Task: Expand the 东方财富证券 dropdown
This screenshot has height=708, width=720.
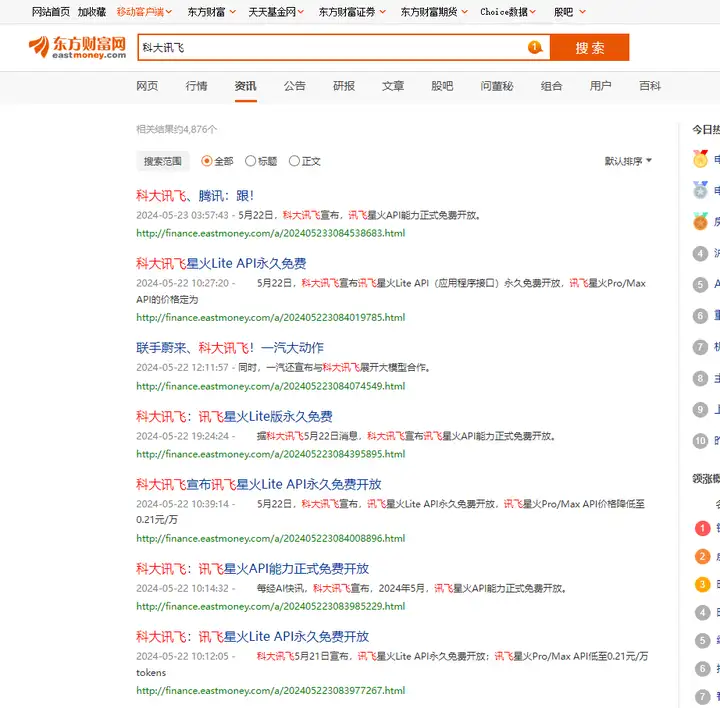Action: 352,12
